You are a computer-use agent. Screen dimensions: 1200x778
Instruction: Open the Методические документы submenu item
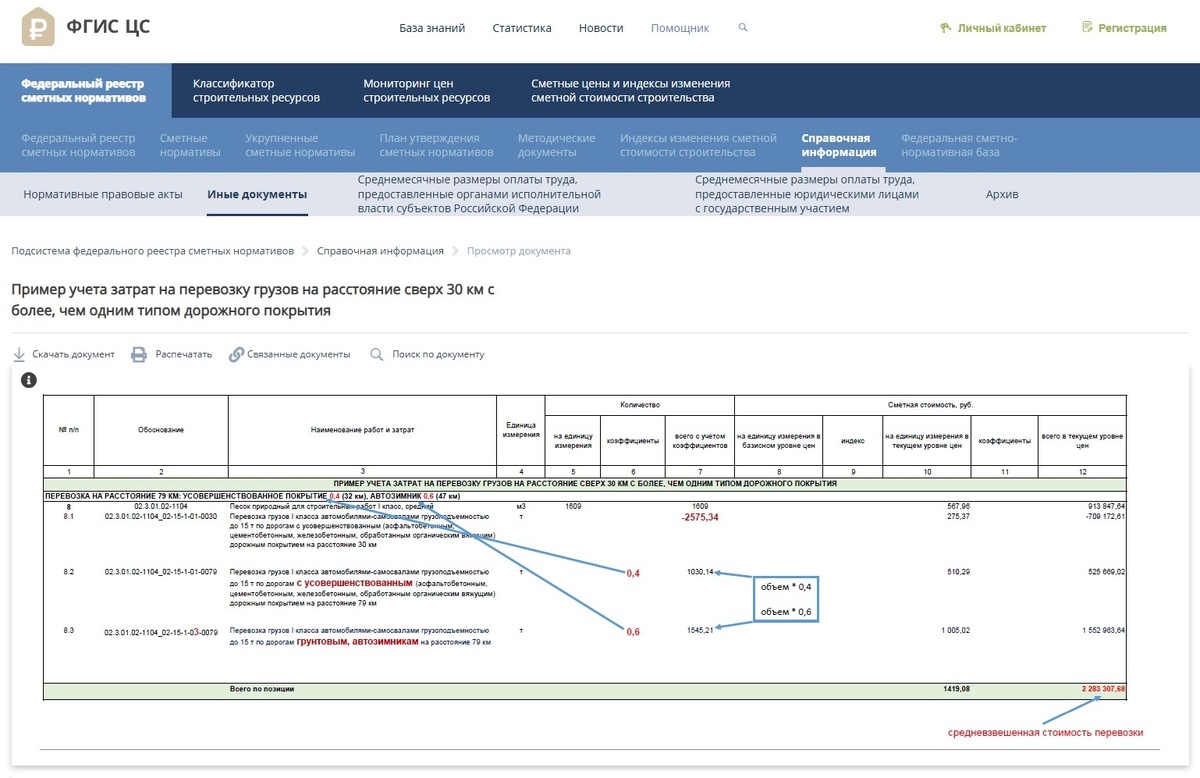[557, 145]
